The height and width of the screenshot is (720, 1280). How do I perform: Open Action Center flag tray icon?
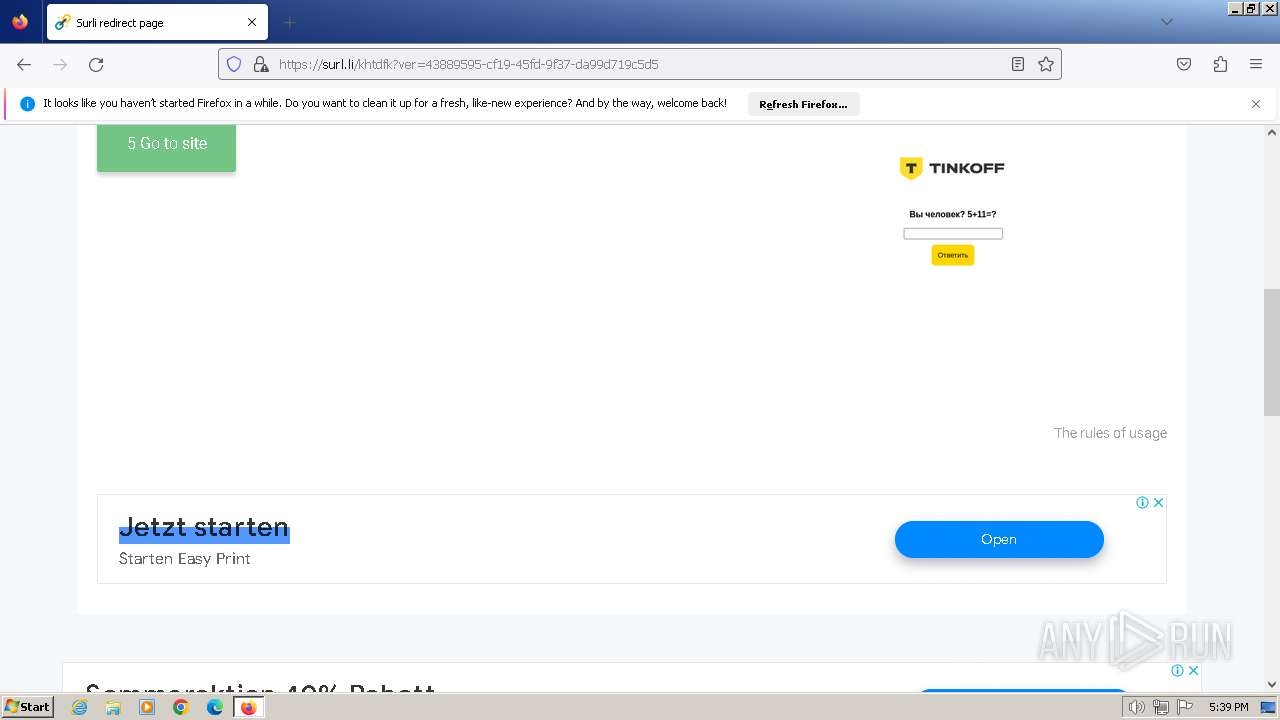pyautogui.click(x=1185, y=707)
